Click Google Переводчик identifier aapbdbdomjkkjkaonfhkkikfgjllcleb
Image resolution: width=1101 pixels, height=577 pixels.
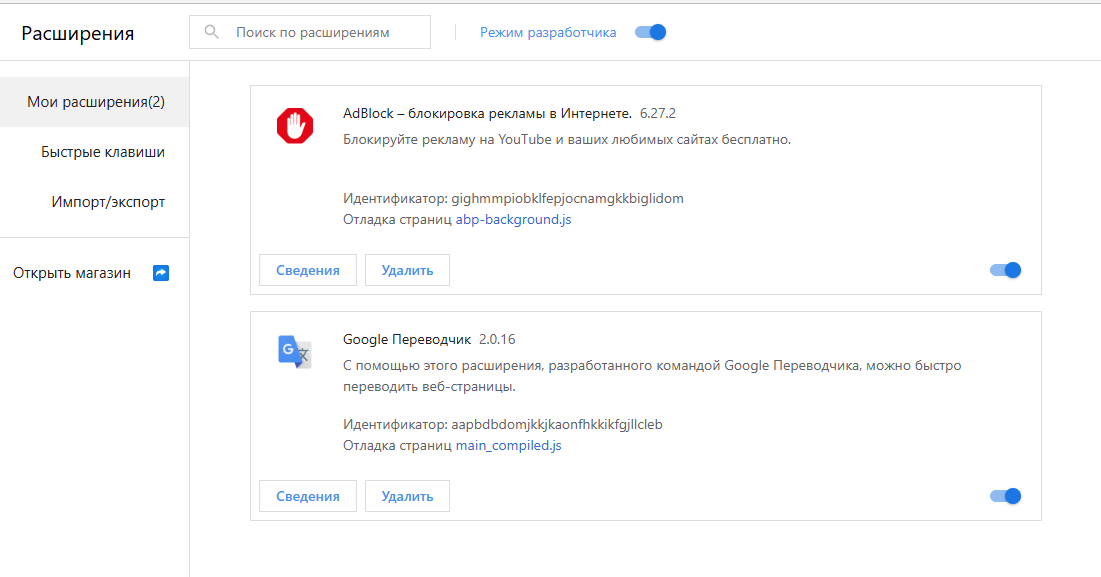pyautogui.click(x=557, y=425)
